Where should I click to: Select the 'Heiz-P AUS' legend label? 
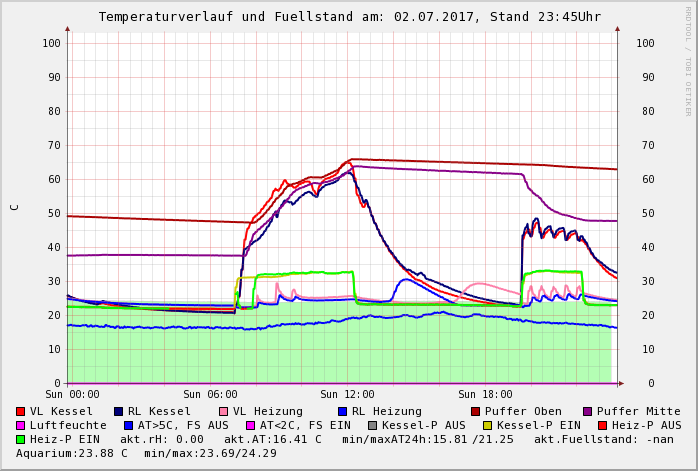click(647, 426)
